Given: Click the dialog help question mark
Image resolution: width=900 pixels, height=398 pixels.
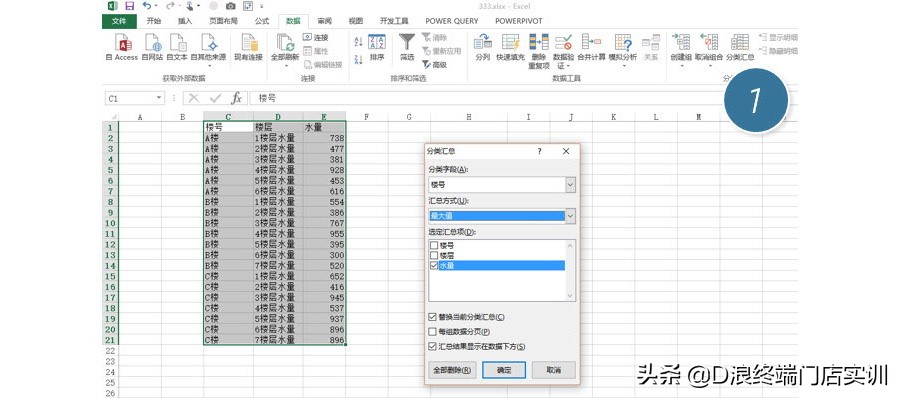Looking at the screenshot, I should pyautogui.click(x=539, y=151).
